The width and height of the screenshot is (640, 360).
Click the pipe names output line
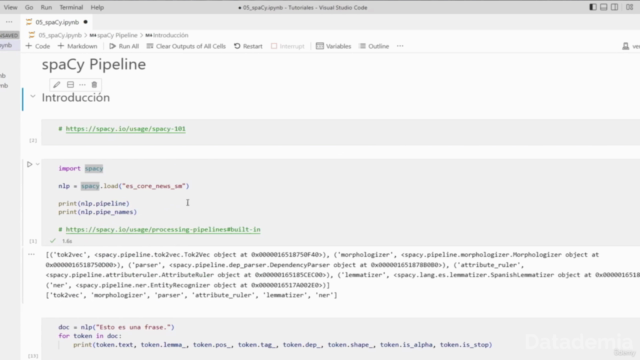191,295
